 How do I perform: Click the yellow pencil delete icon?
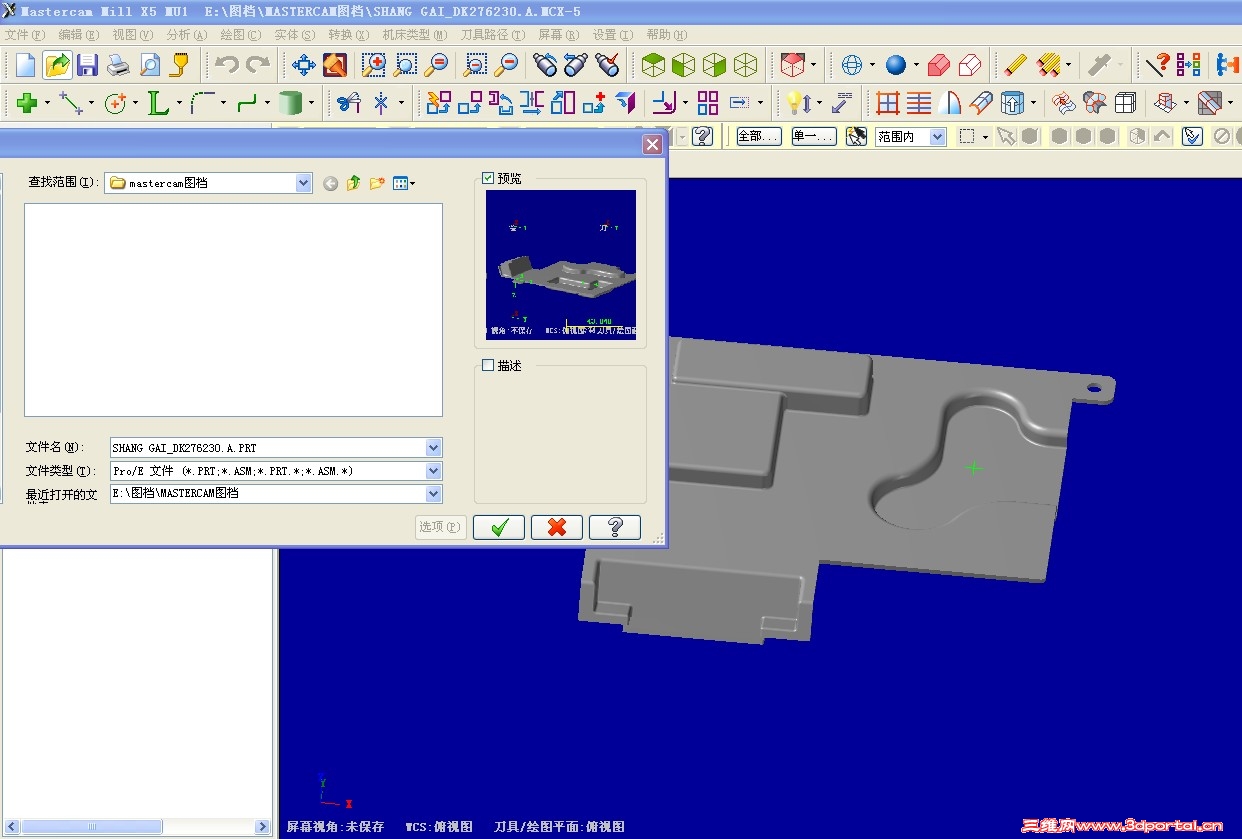click(x=1016, y=66)
